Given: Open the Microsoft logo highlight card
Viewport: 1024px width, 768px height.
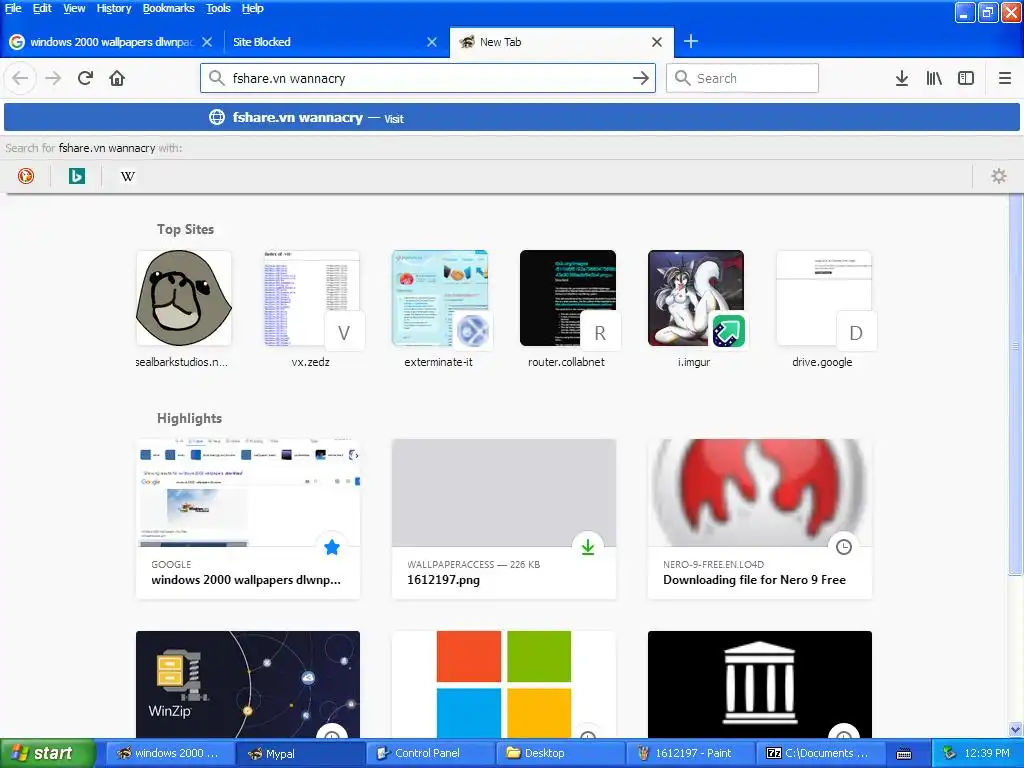Looking at the screenshot, I should click(x=504, y=684).
